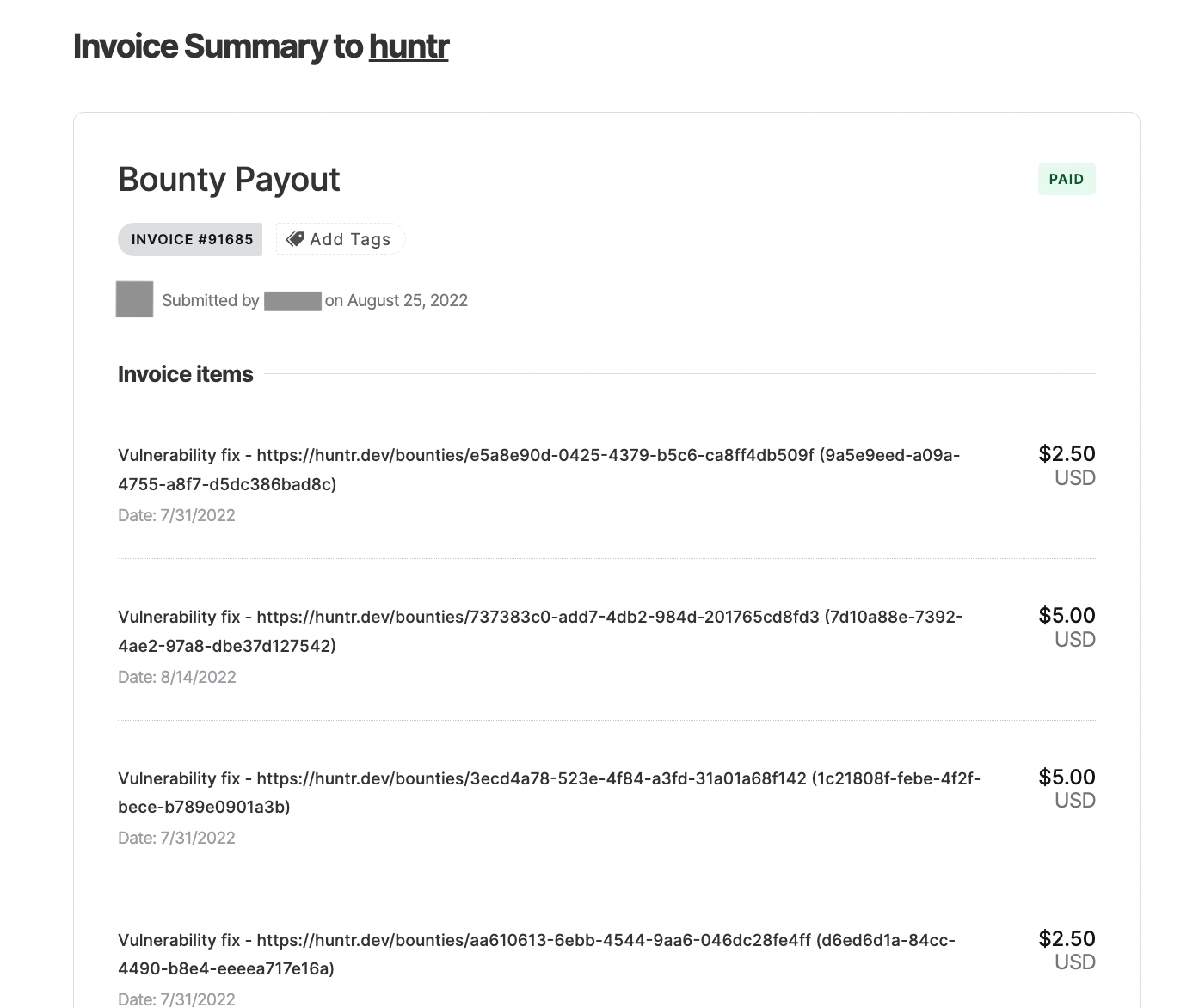Click the $5.00 amount for bounty 3ecd4a78
The height and width of the screenshot is (1008, 1199).
point(1067,778)
